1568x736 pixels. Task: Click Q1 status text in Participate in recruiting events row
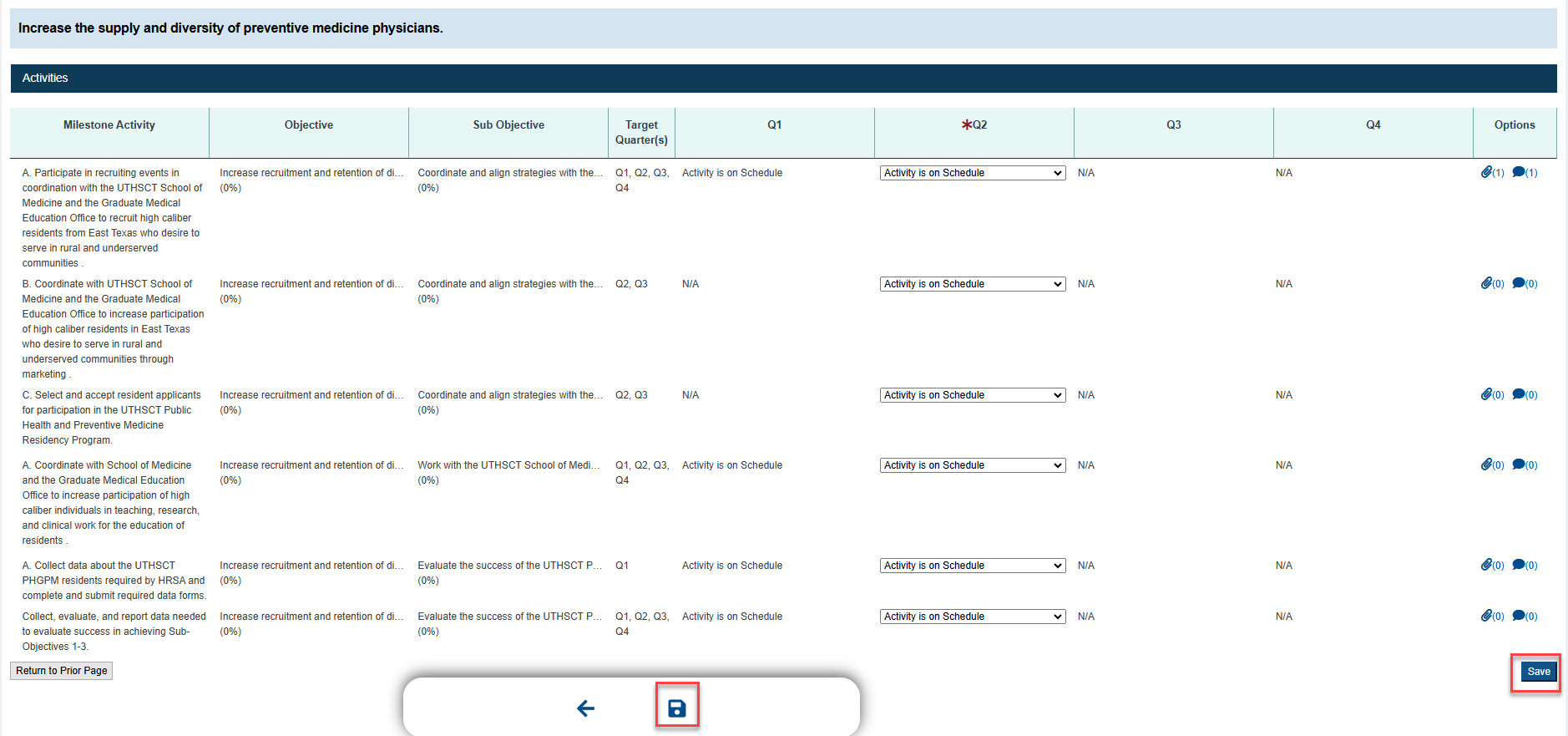[x=732, y=173]
